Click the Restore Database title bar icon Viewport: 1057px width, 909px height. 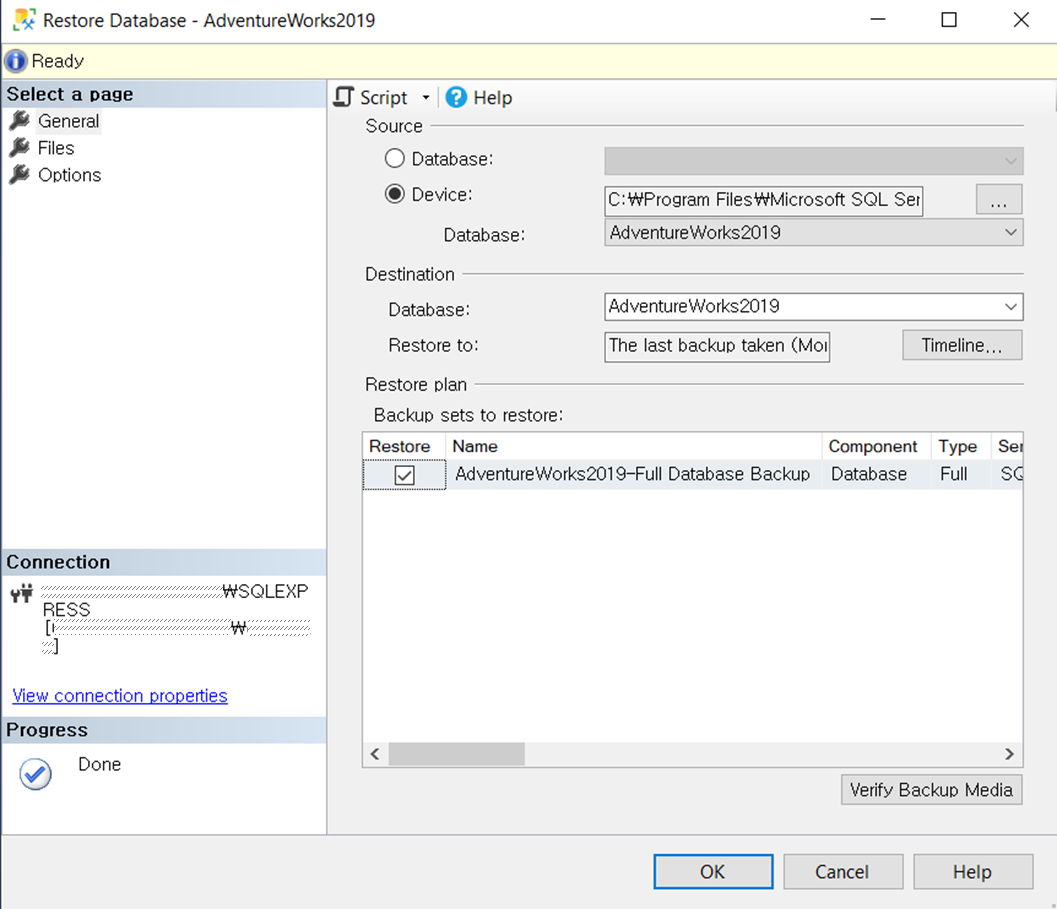(24, 20)
